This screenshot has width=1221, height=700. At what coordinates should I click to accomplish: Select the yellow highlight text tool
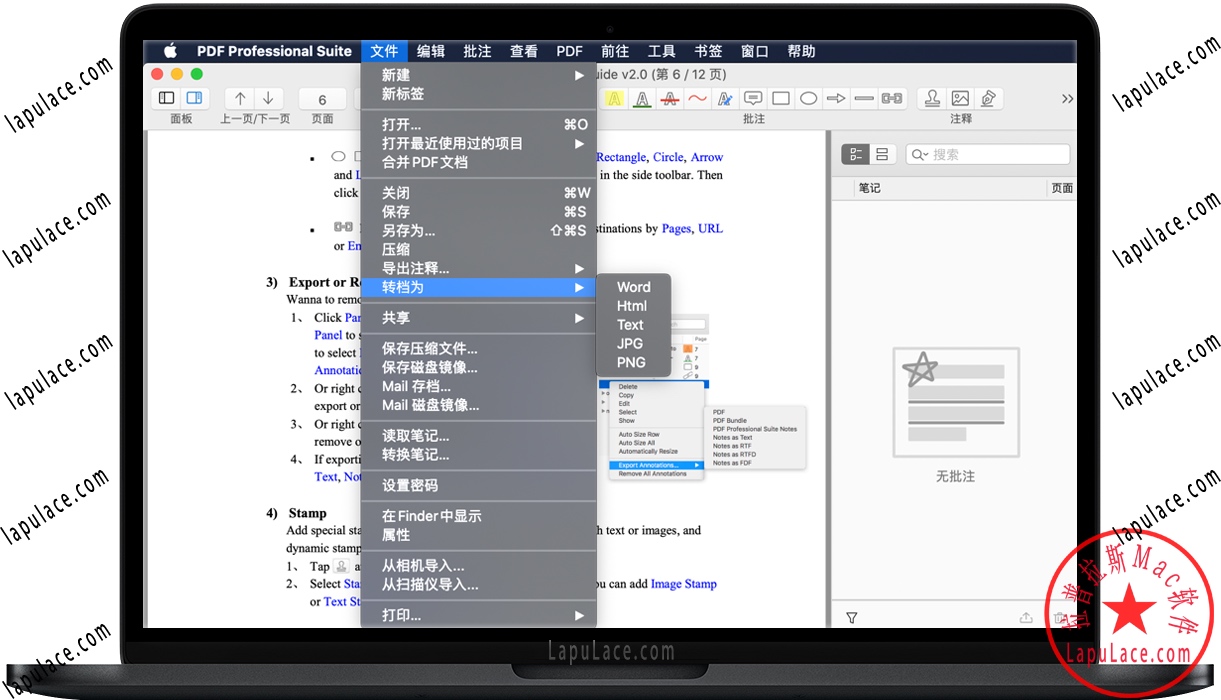click(x=614, y=98)
